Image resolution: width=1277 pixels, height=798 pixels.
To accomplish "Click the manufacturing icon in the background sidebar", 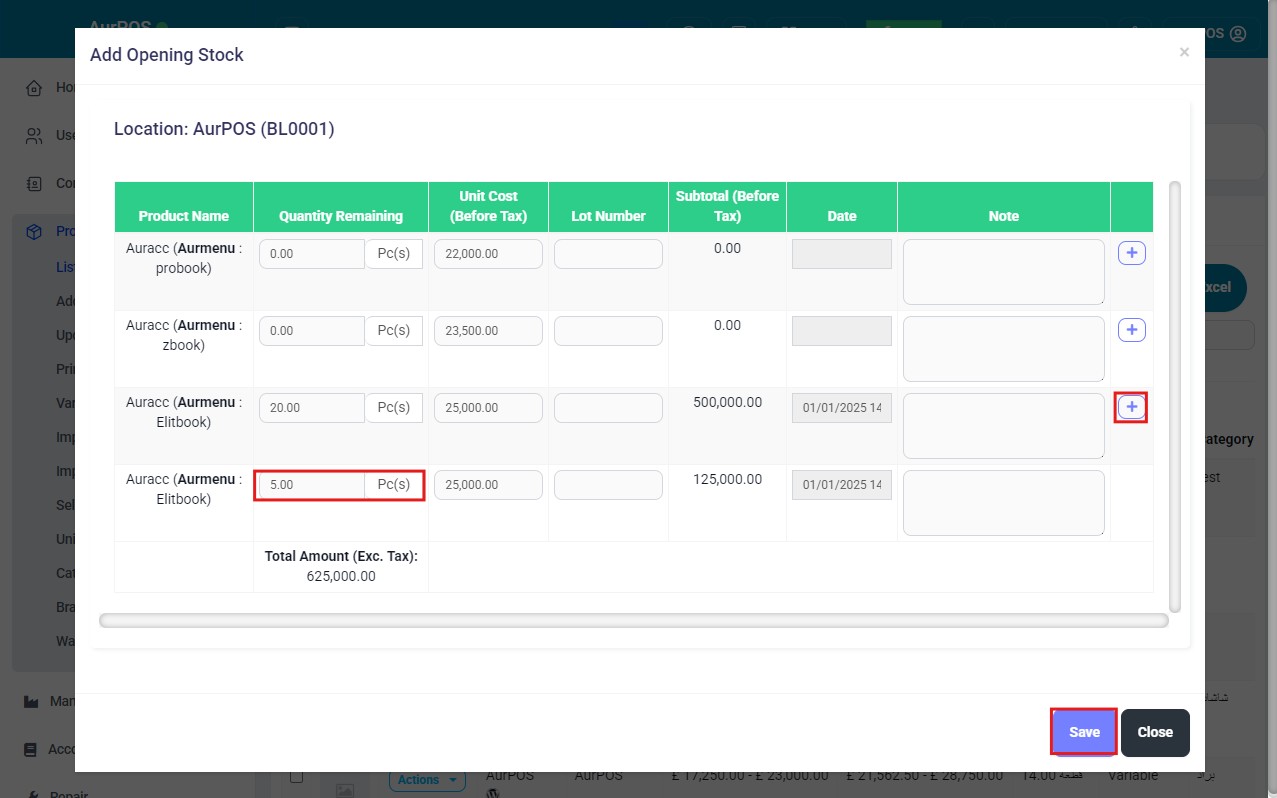I will point(32,702).
